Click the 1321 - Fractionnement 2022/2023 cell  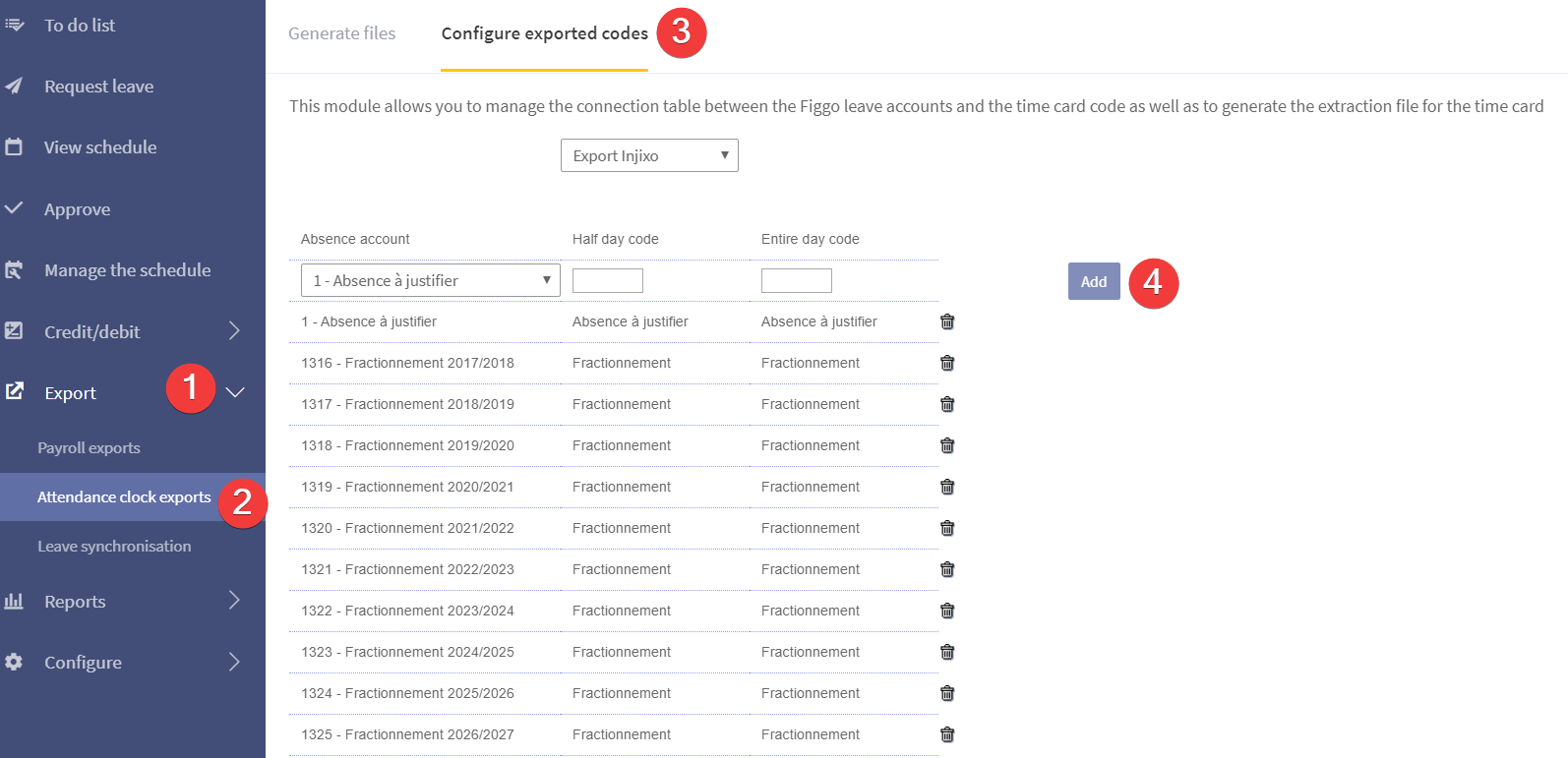click(x=407, y=569)
